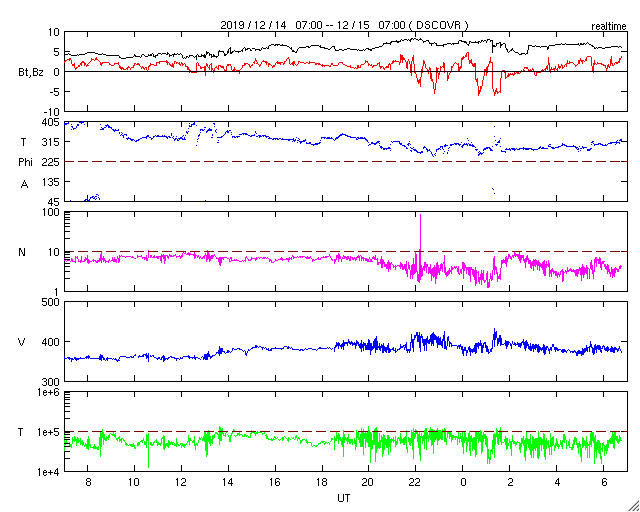The width and height of the screenshot is (640, 512).
Task: Click the '-10' tick on Bt,Bz panel
Action: point(50,112)
